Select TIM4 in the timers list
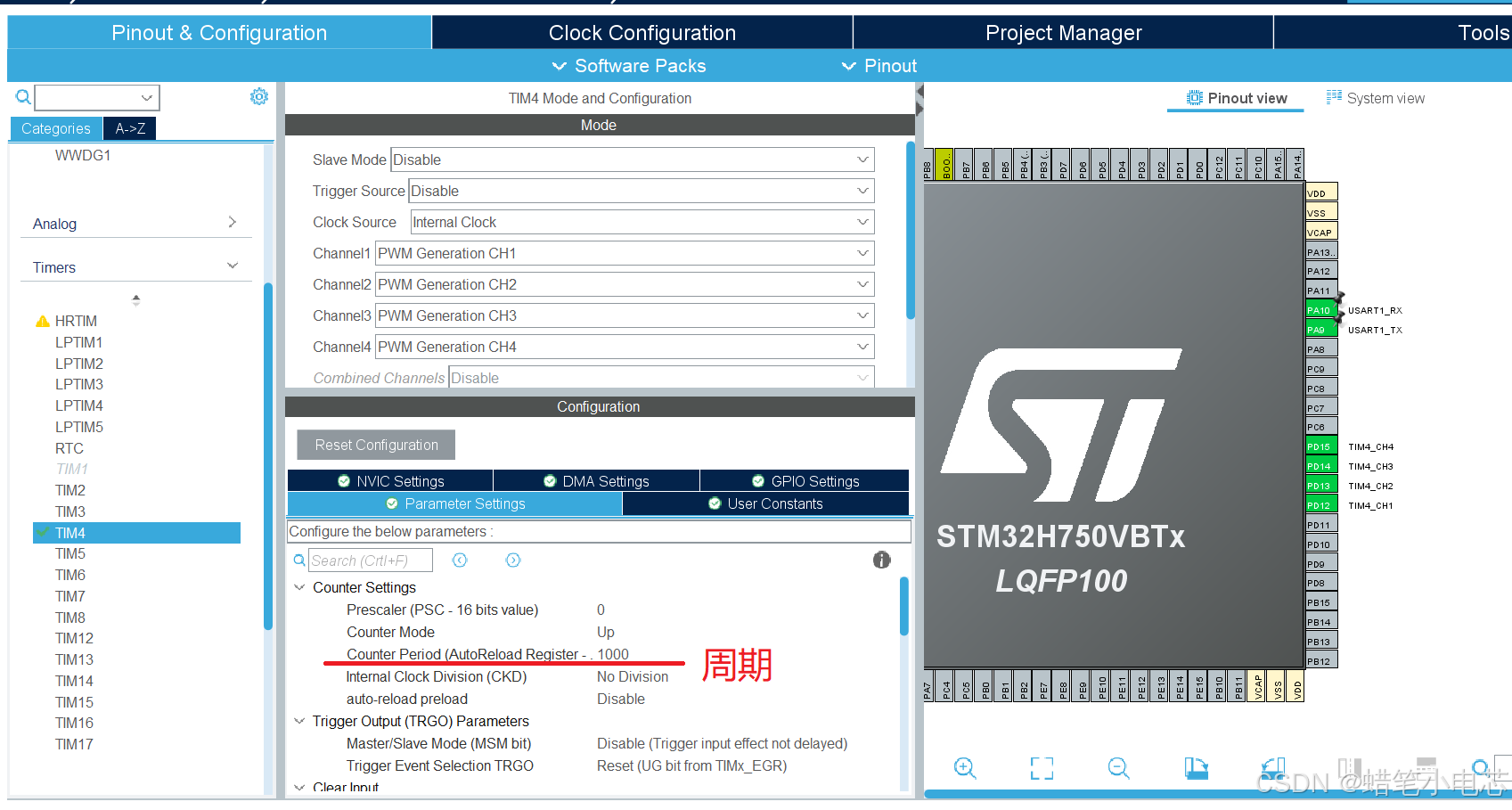 tap(136, 533)
